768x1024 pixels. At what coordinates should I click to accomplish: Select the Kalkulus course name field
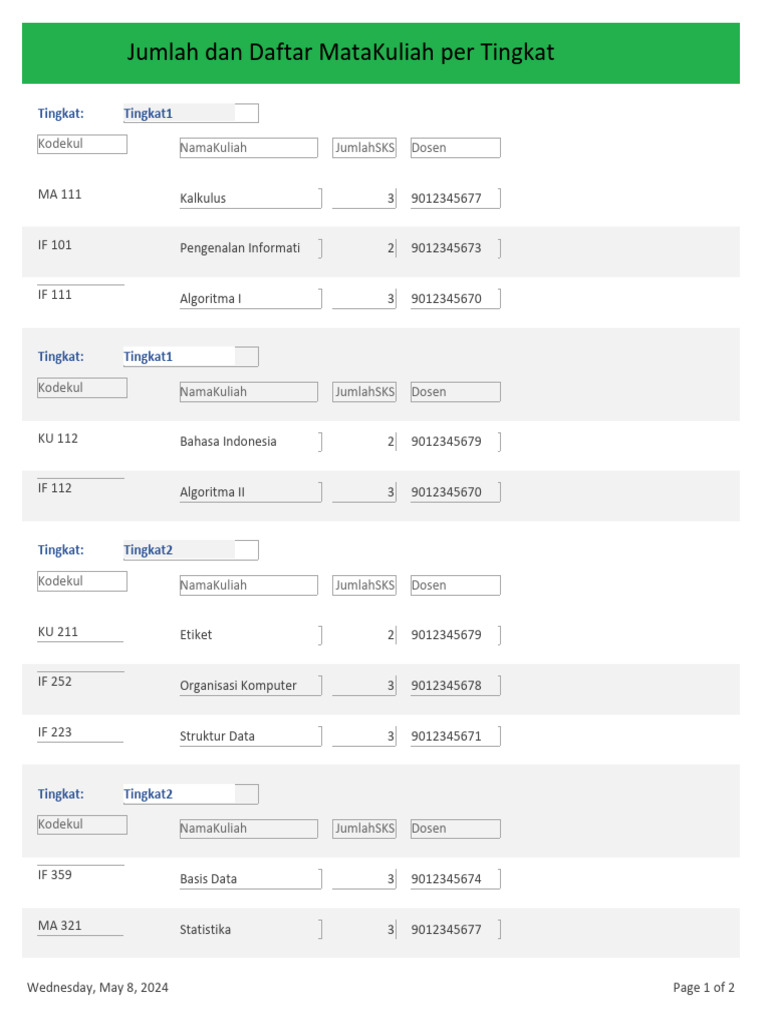pos(250,198)
